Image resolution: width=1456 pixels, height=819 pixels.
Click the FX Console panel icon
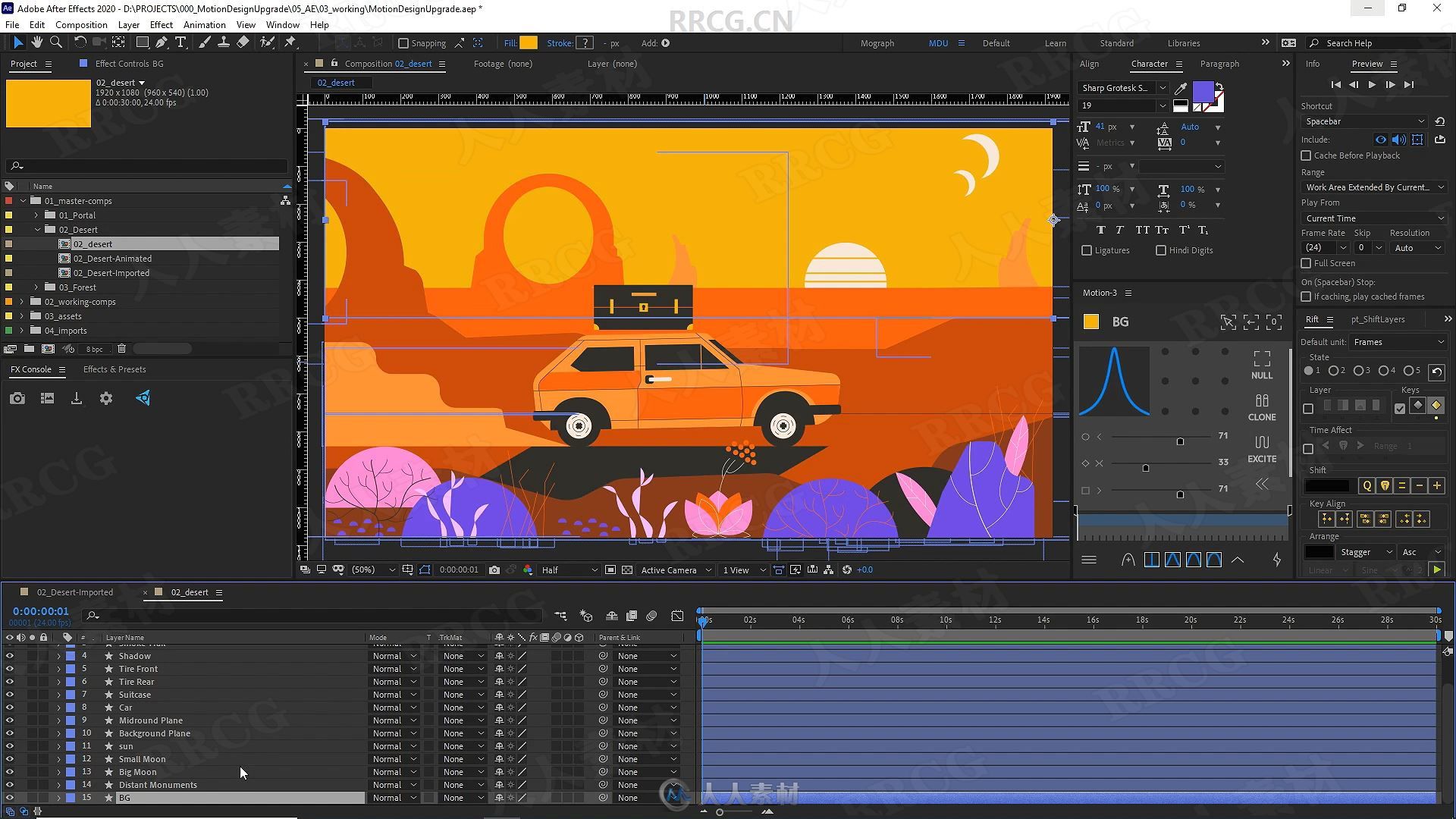[144, 398]
